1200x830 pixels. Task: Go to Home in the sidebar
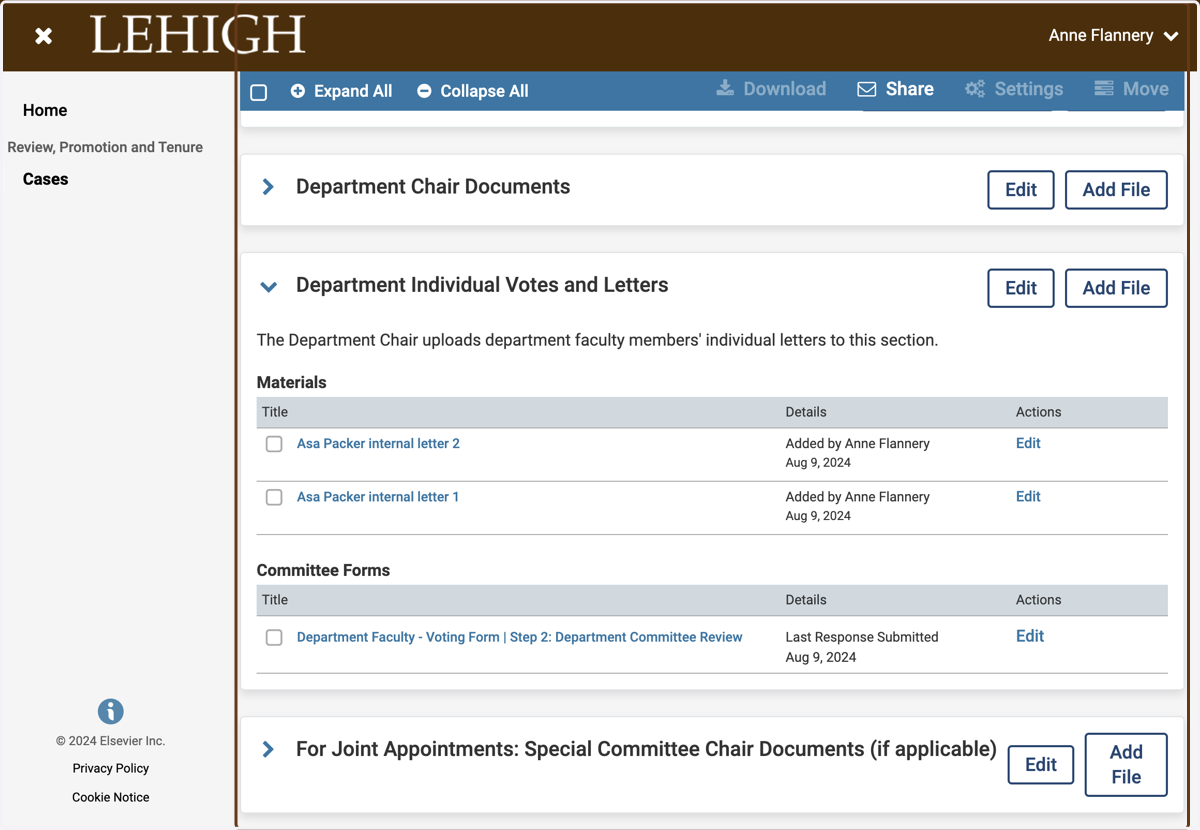tap(45, 110)
